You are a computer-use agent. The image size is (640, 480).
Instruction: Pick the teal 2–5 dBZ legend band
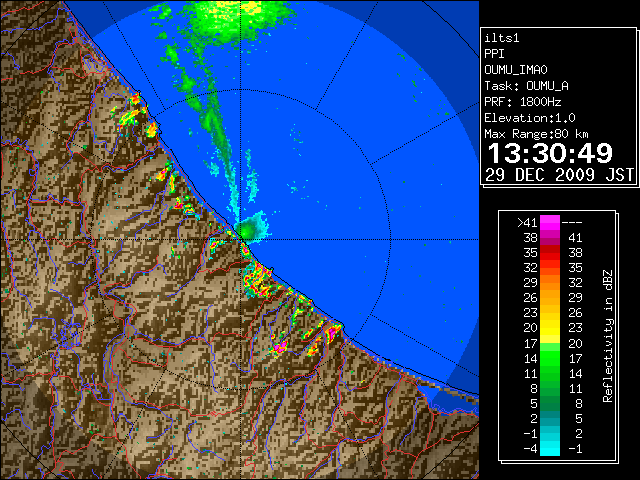click(550, 418)
